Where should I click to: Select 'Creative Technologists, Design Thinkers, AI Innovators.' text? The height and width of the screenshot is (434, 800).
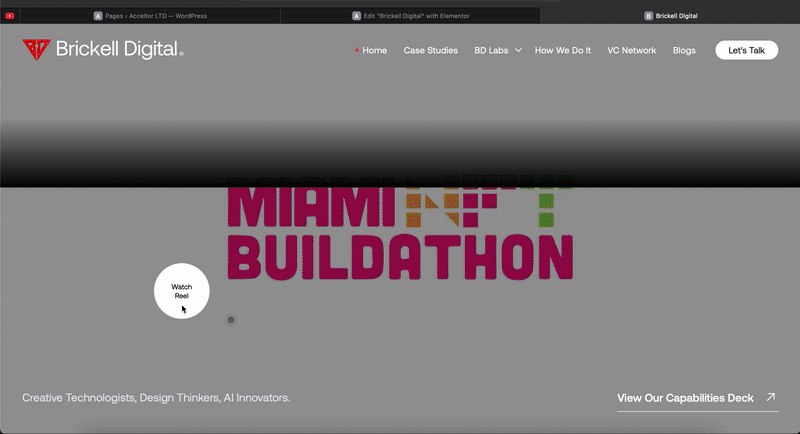click(x=156, y=398)
